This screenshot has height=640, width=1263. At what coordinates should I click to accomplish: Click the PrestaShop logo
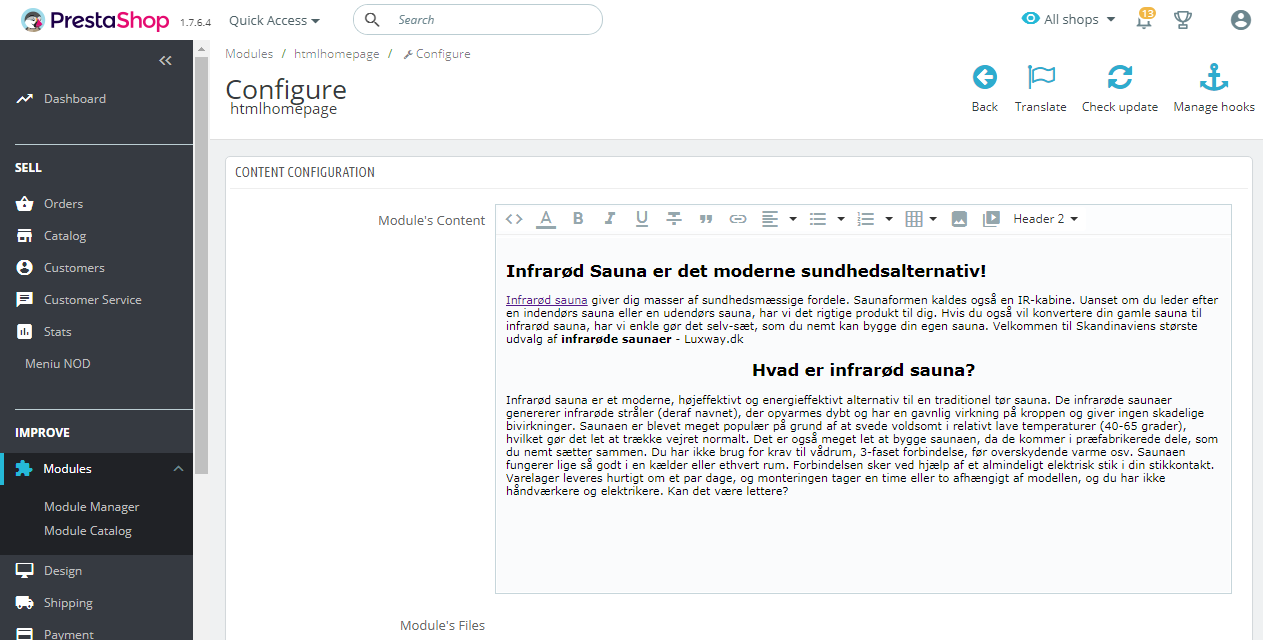tap(96, 20)
